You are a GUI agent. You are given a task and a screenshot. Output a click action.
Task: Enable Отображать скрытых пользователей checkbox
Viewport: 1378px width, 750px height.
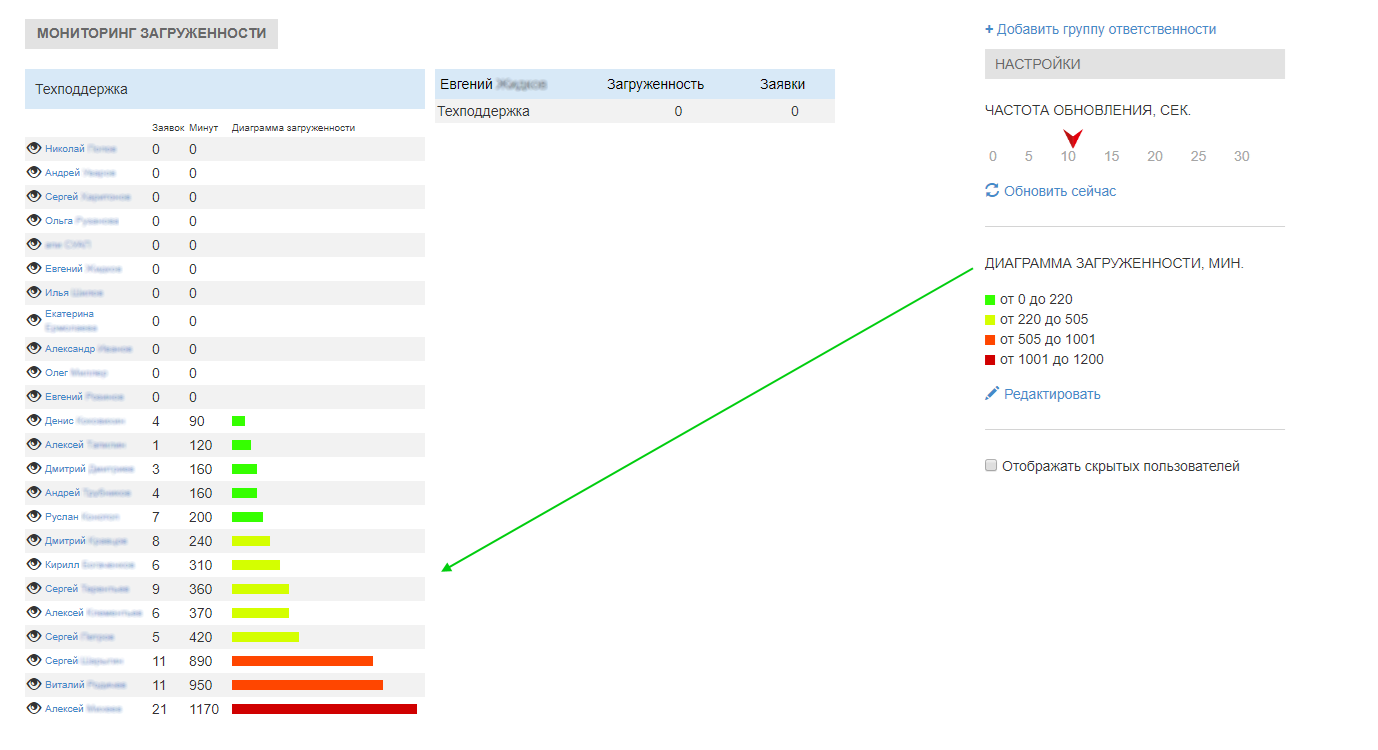coord(991,466)
